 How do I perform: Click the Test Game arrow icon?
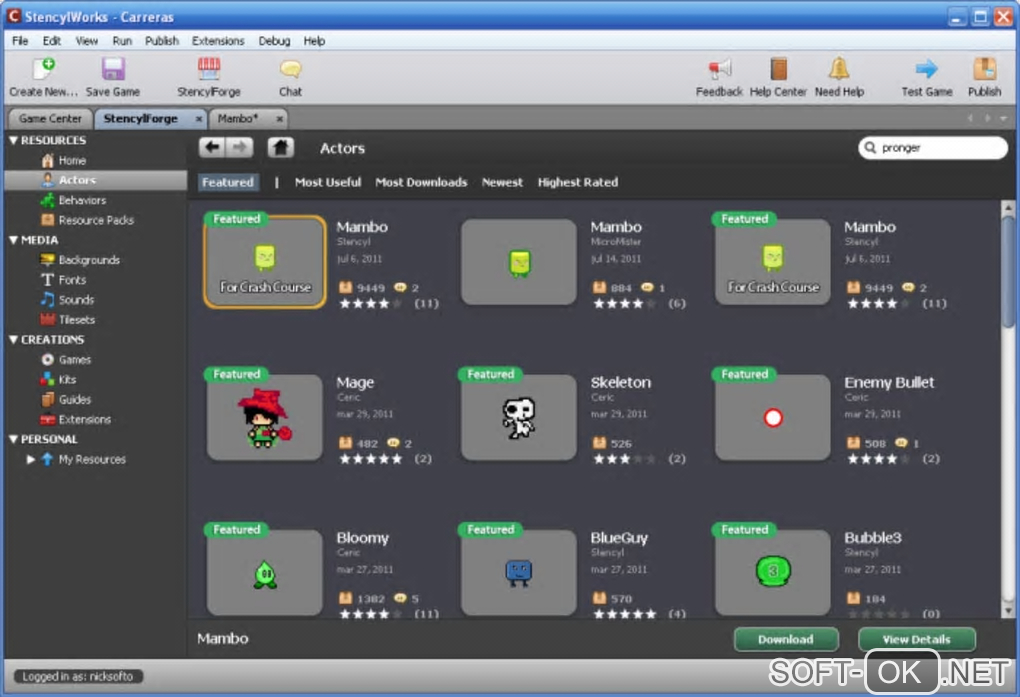click(x=926, y=69)
